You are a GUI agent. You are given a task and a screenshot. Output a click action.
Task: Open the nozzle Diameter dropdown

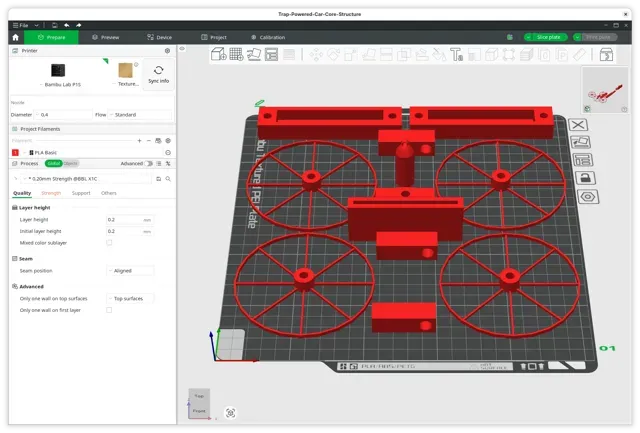click(64, 115)
